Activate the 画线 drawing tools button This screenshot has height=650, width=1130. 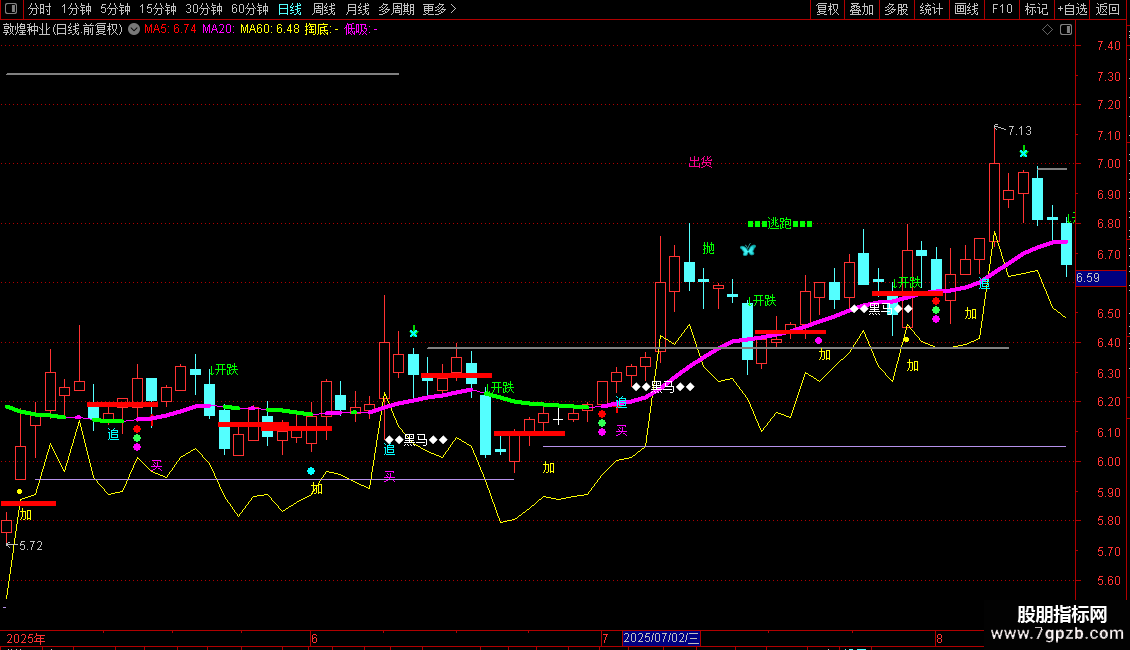point(966,9)
